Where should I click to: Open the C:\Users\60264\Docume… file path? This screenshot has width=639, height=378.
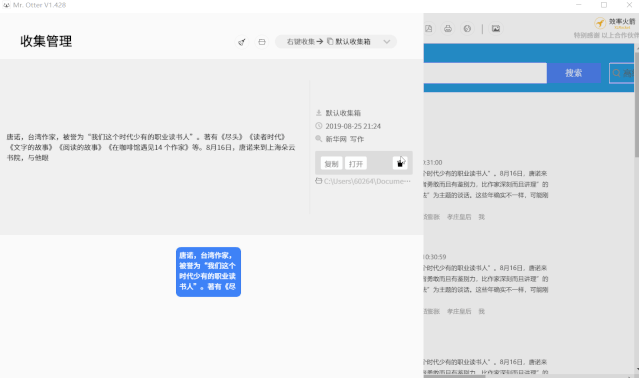pyautogui.click(x=367, y=181)
